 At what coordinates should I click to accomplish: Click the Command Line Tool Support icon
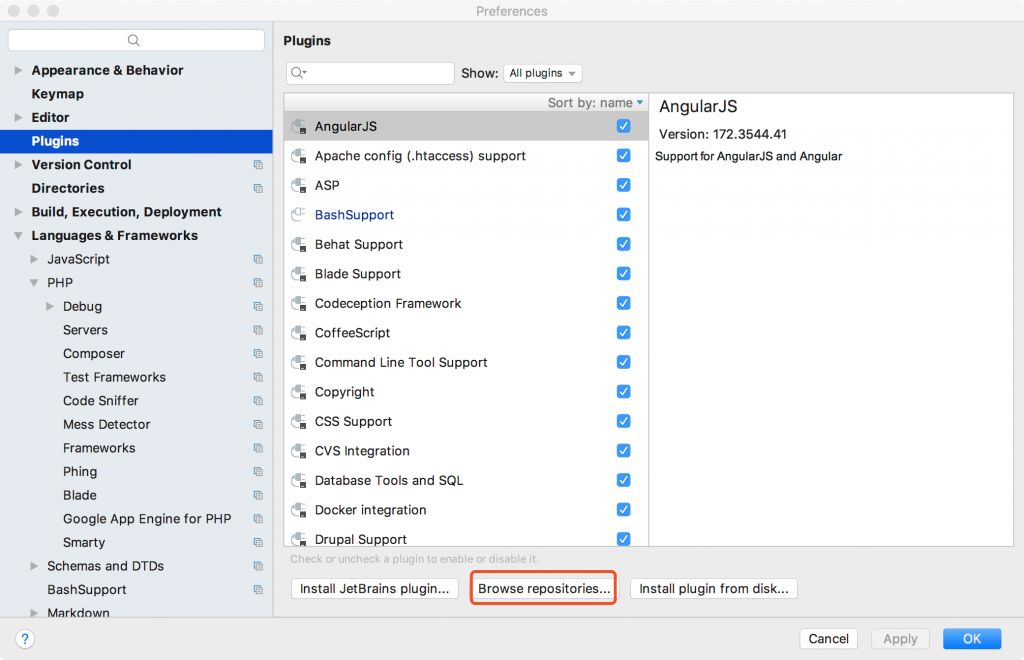[x=299, y=362]
